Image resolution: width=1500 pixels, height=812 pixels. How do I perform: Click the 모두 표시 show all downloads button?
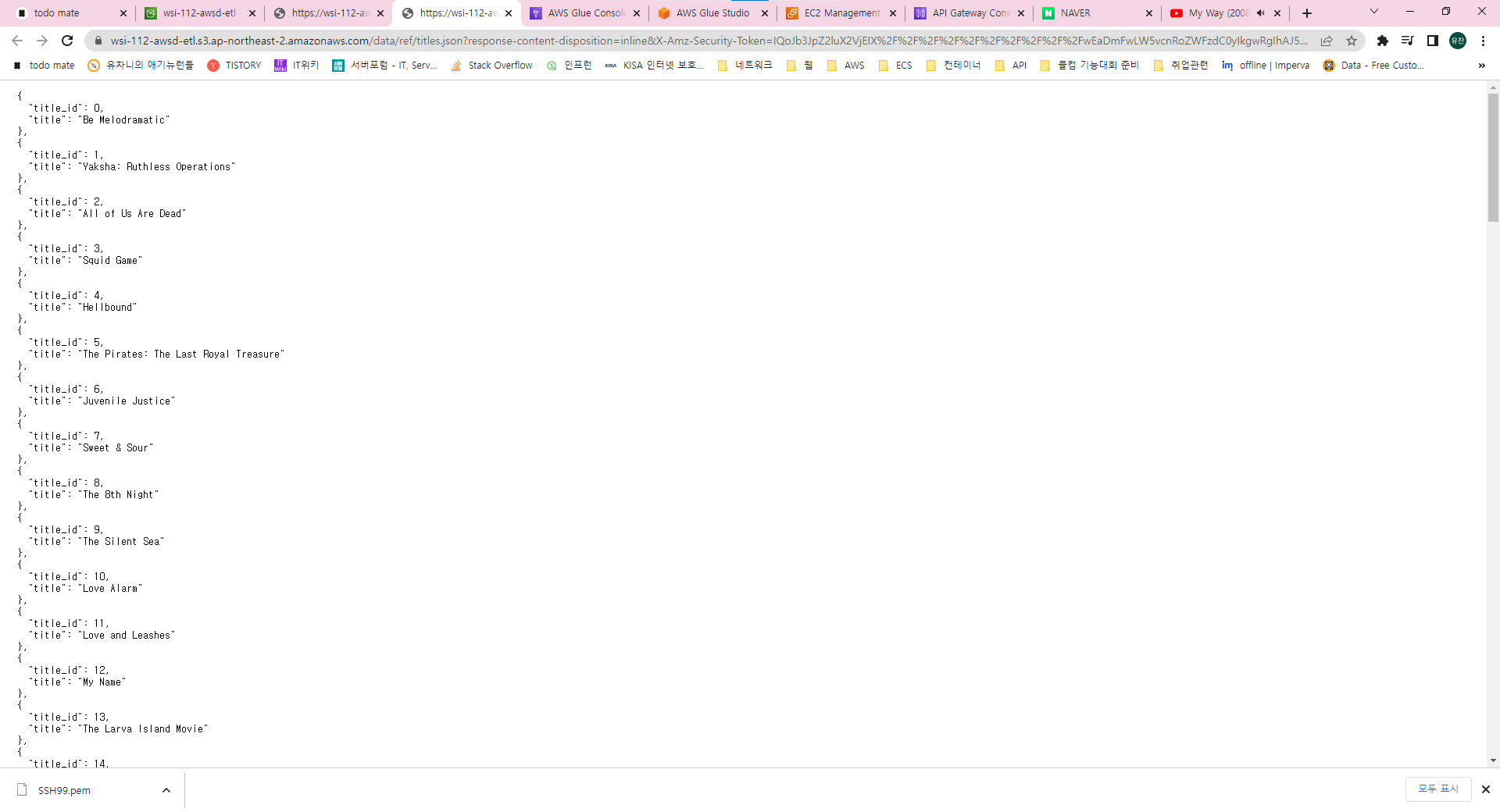(1438, 789)
